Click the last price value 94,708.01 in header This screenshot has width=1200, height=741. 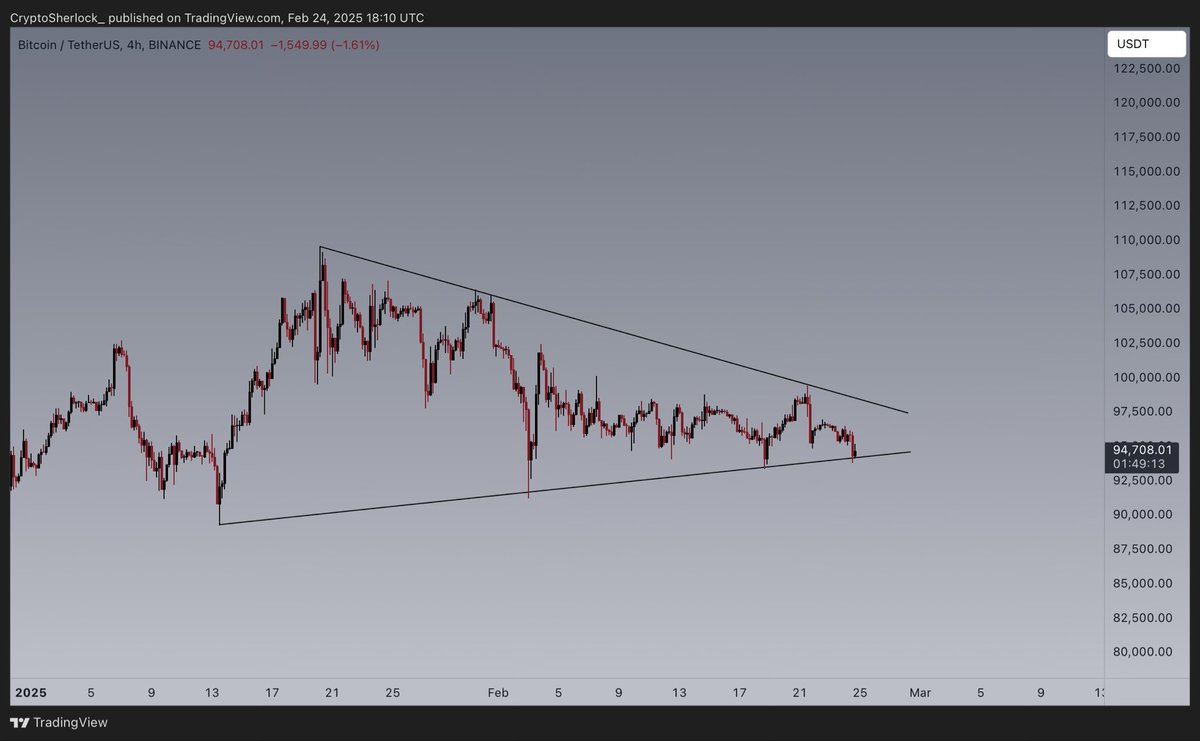coord(236,45)
